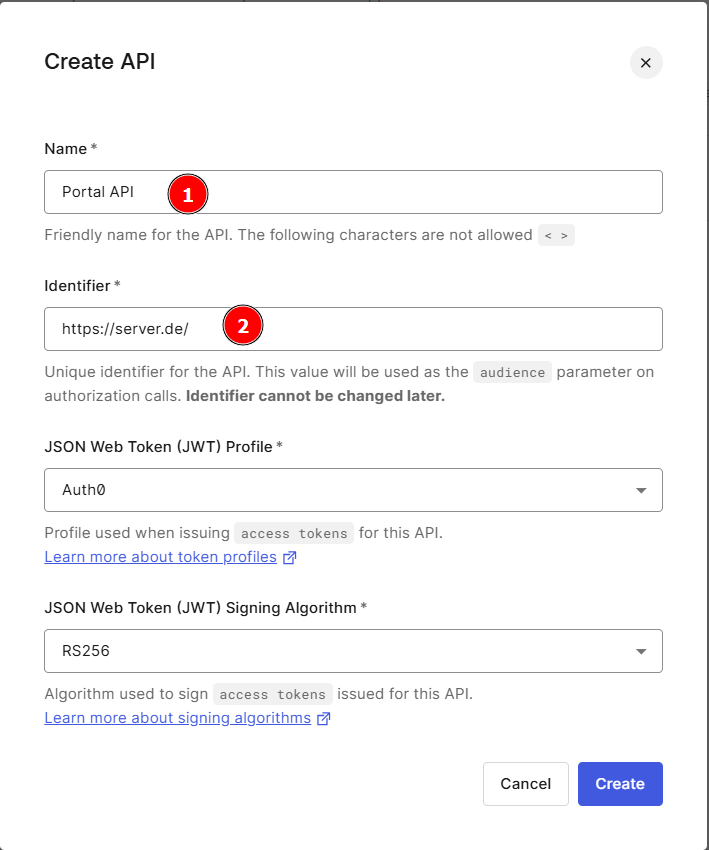Screen dimensions: 709x850
Task: Open 'Learn more about signing algorithms'
Action: click(177, 718)
